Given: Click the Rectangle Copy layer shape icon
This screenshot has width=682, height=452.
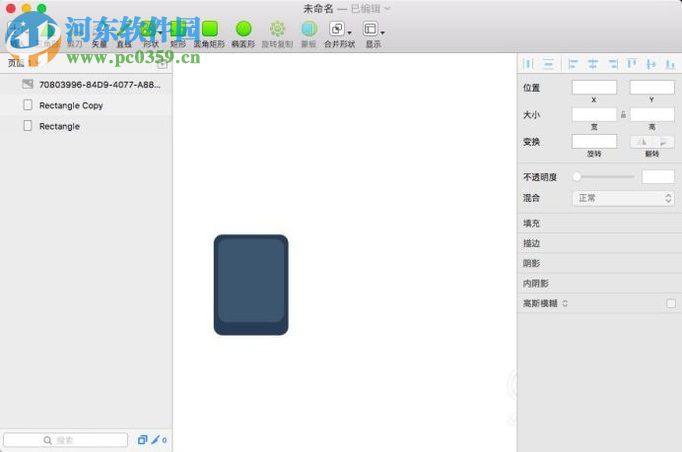Looking at the screenshot, I should coord(27,105).
